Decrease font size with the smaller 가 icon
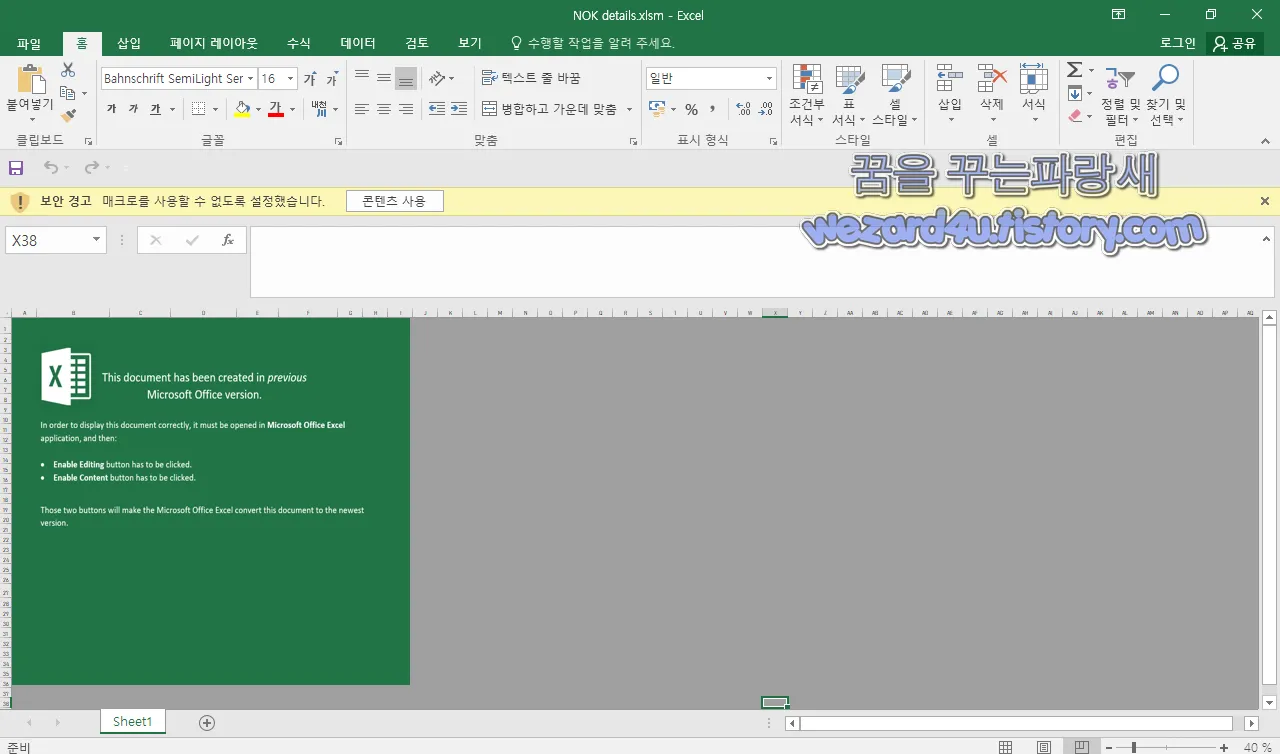The image size is (1280, 754). (x=331, y=79)
